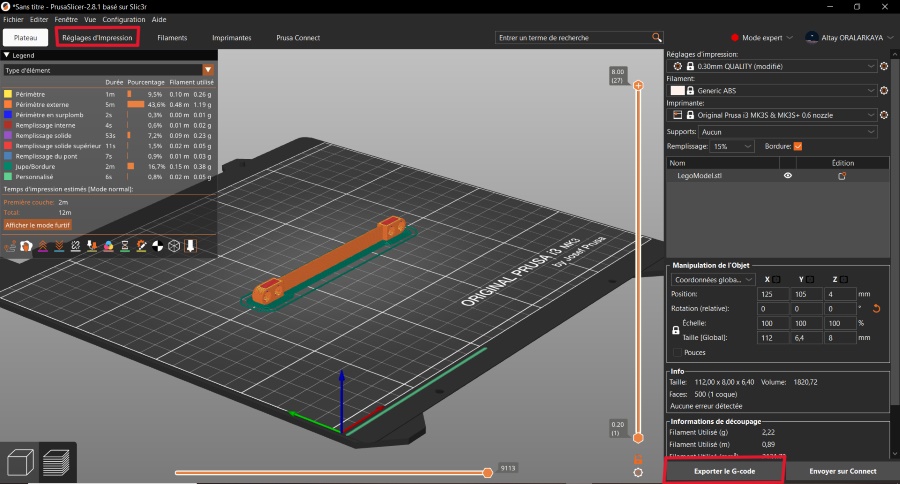This screenshot has width=900, height=484.
Task: Open the vertical slider settings cog icon
Action: pos(638,473)
